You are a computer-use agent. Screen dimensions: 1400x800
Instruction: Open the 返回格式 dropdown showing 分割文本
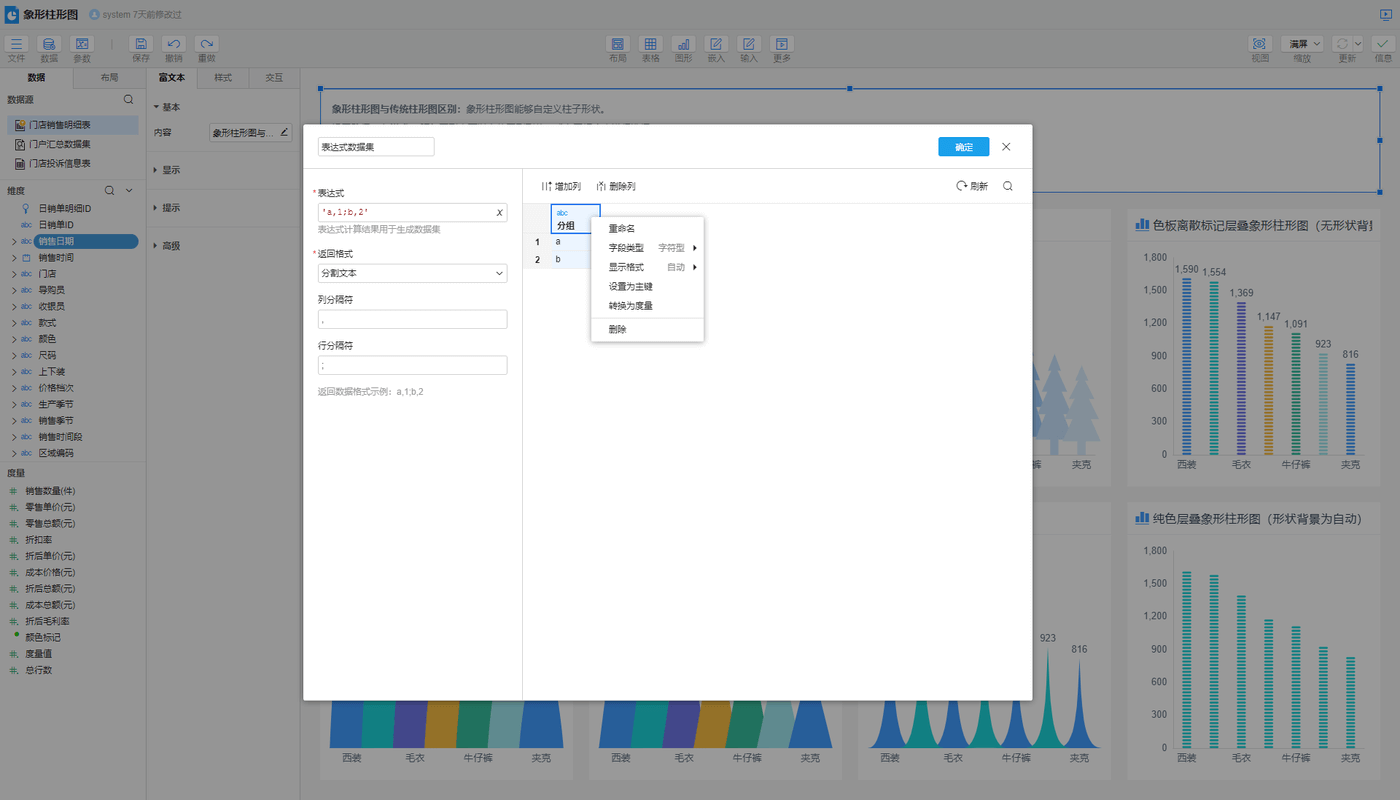tap(412, 273)
